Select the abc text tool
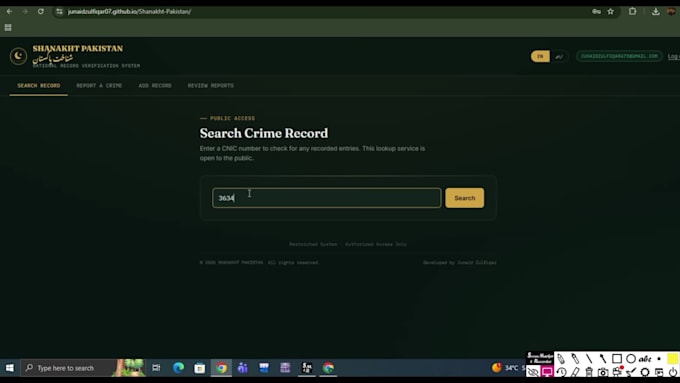The width and height of the screenshot is (680, 383). click(x=645, y=359)
